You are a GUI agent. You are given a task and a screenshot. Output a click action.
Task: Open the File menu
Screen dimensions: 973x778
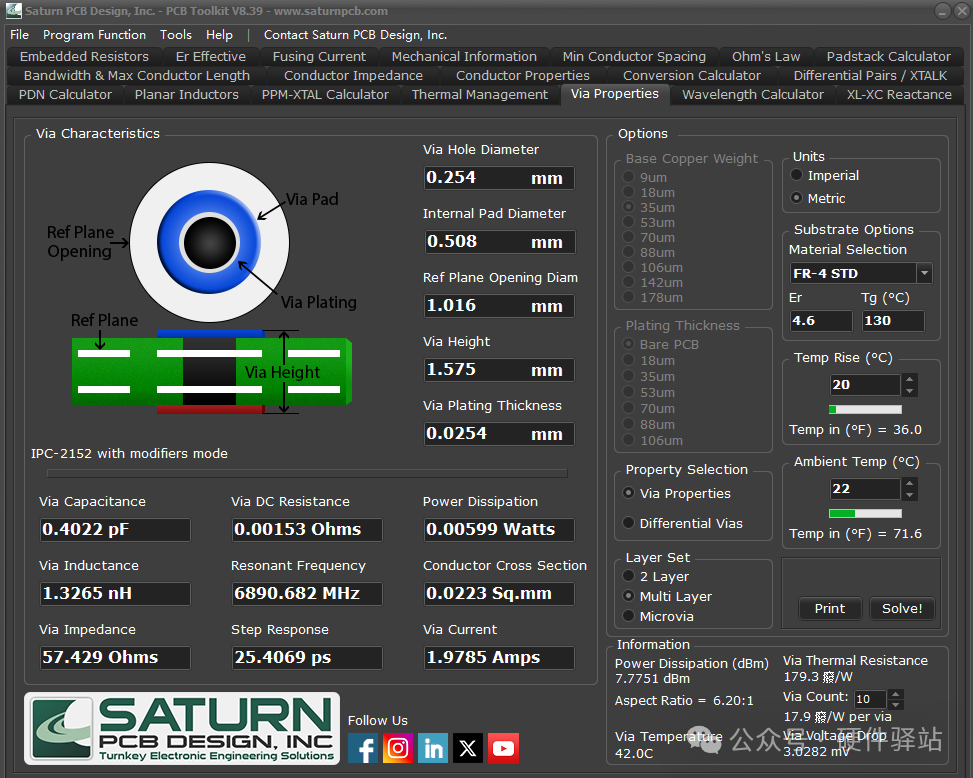pos(19,35)
